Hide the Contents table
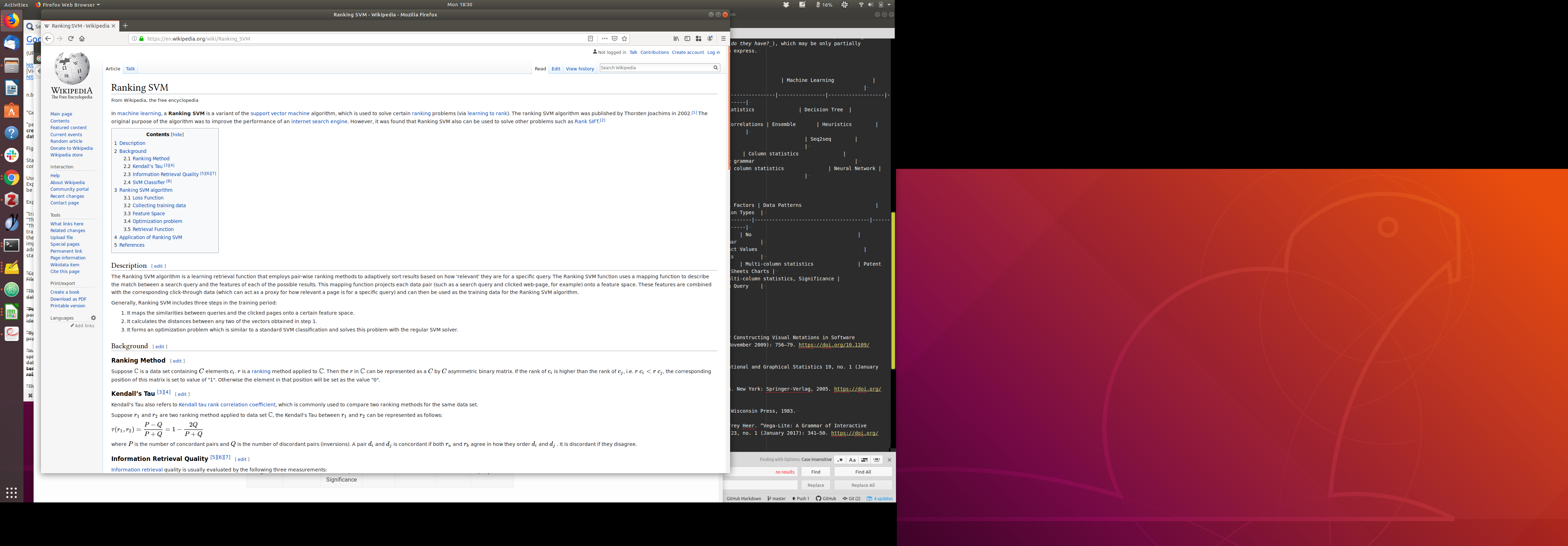 click(x=177, y=134)
